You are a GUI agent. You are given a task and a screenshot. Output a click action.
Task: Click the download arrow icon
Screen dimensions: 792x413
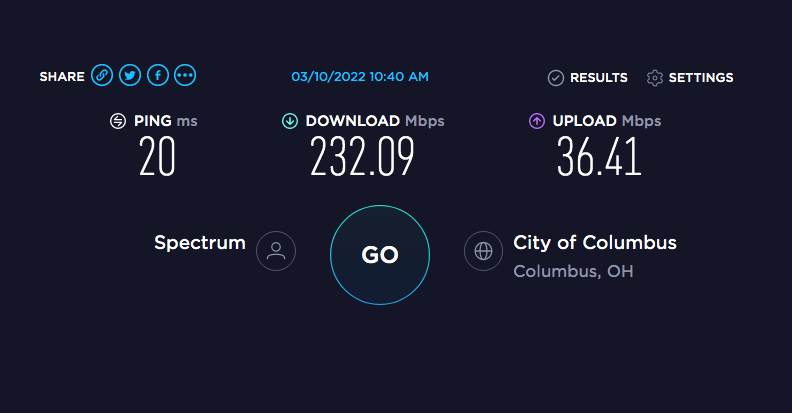click(289, 121)
